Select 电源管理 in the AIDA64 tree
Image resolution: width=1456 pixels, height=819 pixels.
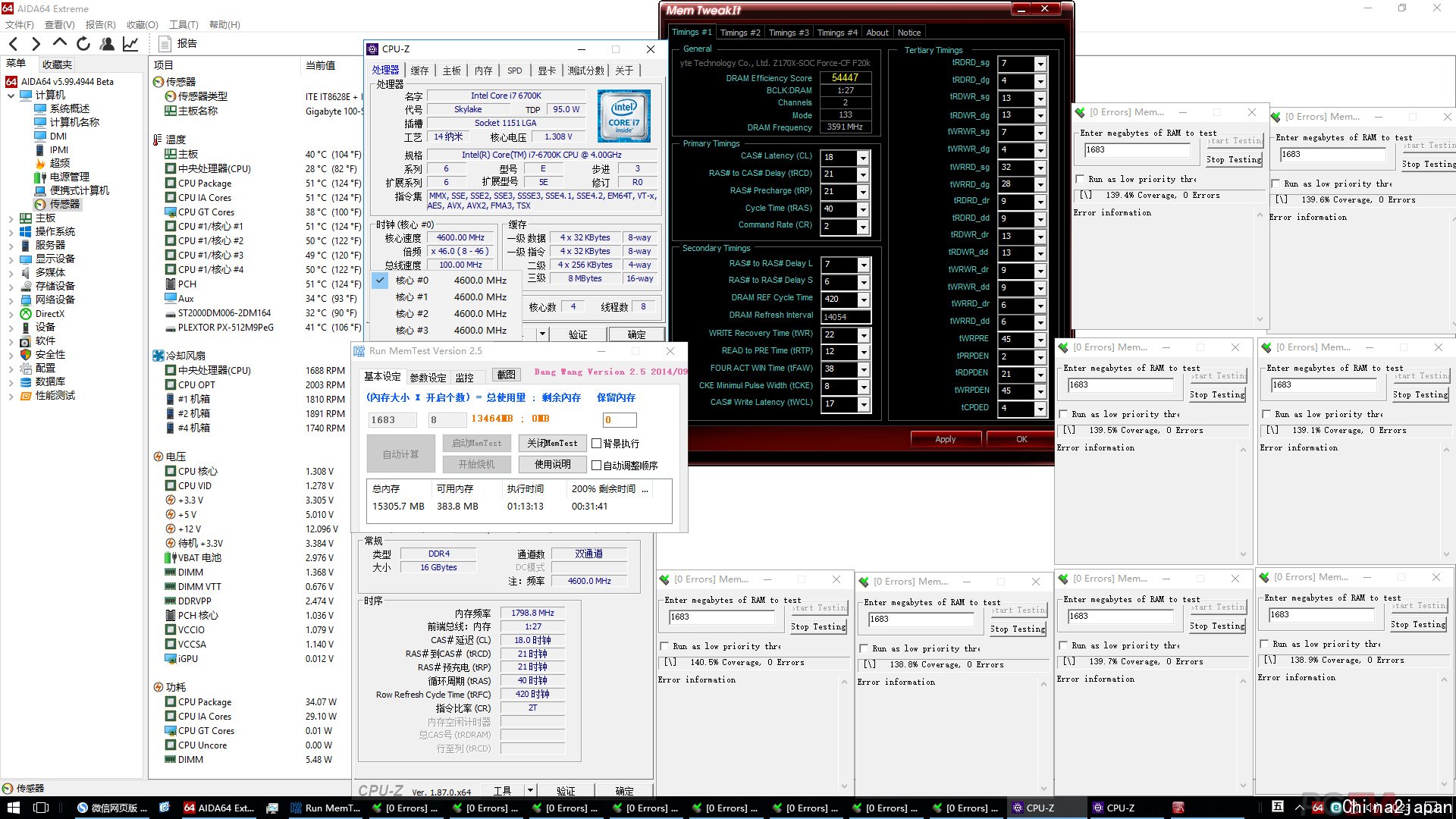tap(69, 177)
